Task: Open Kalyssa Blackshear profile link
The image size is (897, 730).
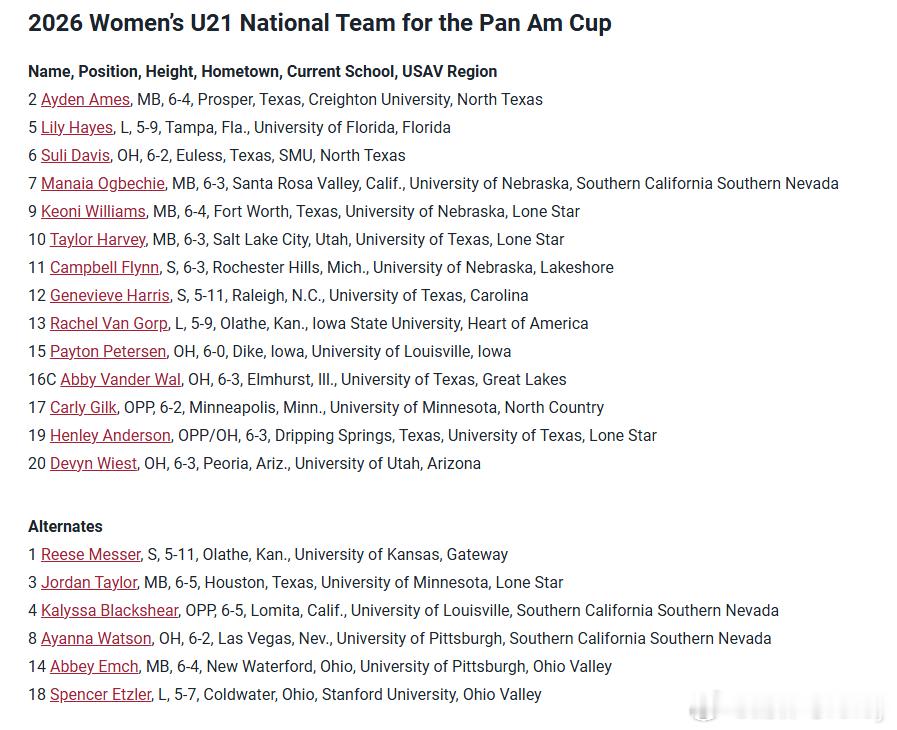Action: 109,611
